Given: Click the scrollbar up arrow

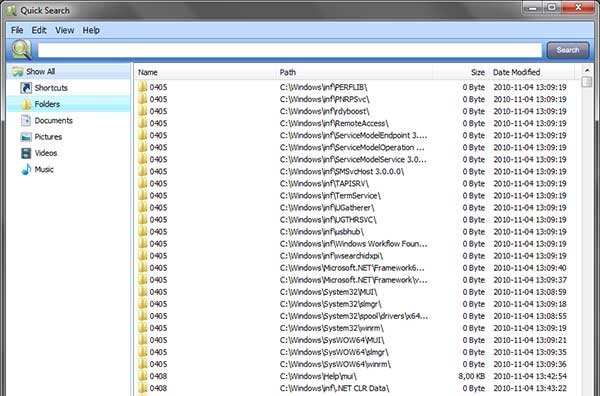Looking at the screenshot, I should tap(587, 70).
